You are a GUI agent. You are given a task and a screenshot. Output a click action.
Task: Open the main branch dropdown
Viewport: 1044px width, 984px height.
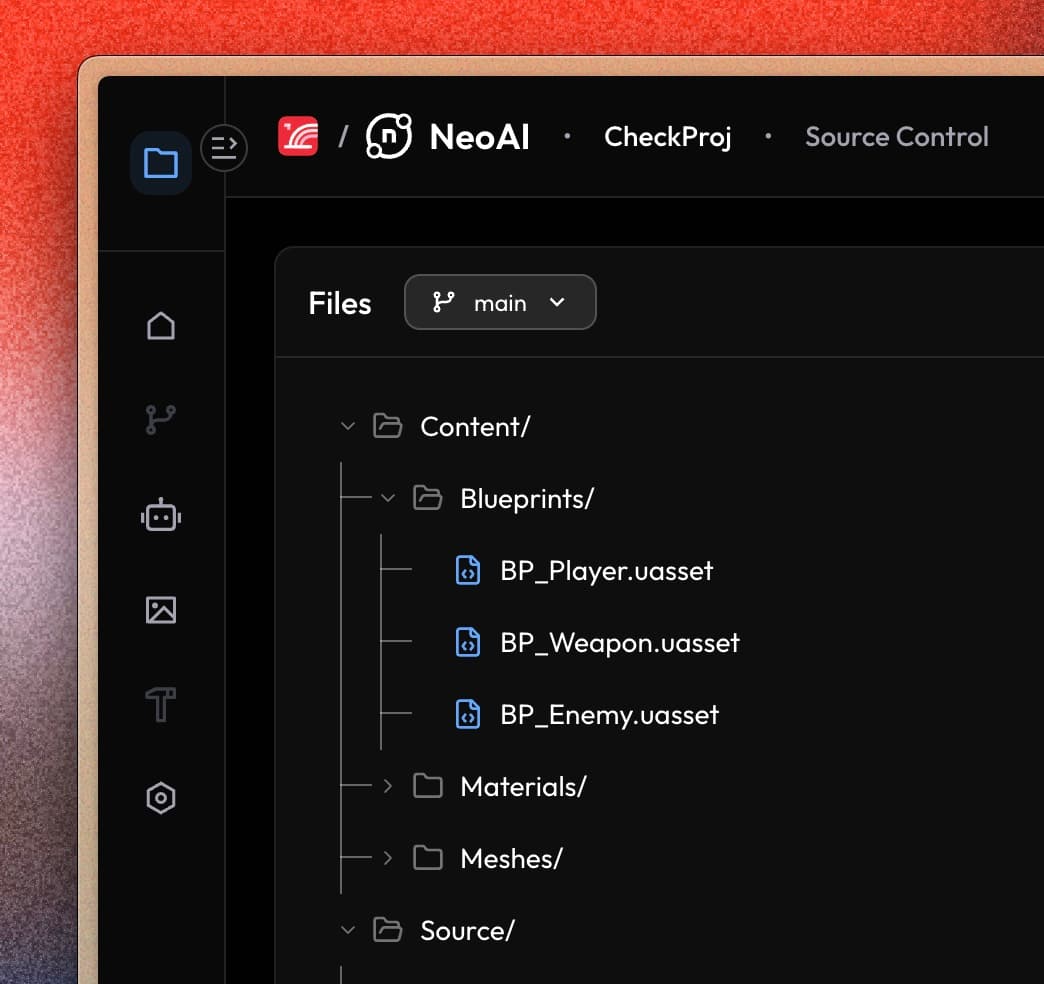(x=500, y=303)
